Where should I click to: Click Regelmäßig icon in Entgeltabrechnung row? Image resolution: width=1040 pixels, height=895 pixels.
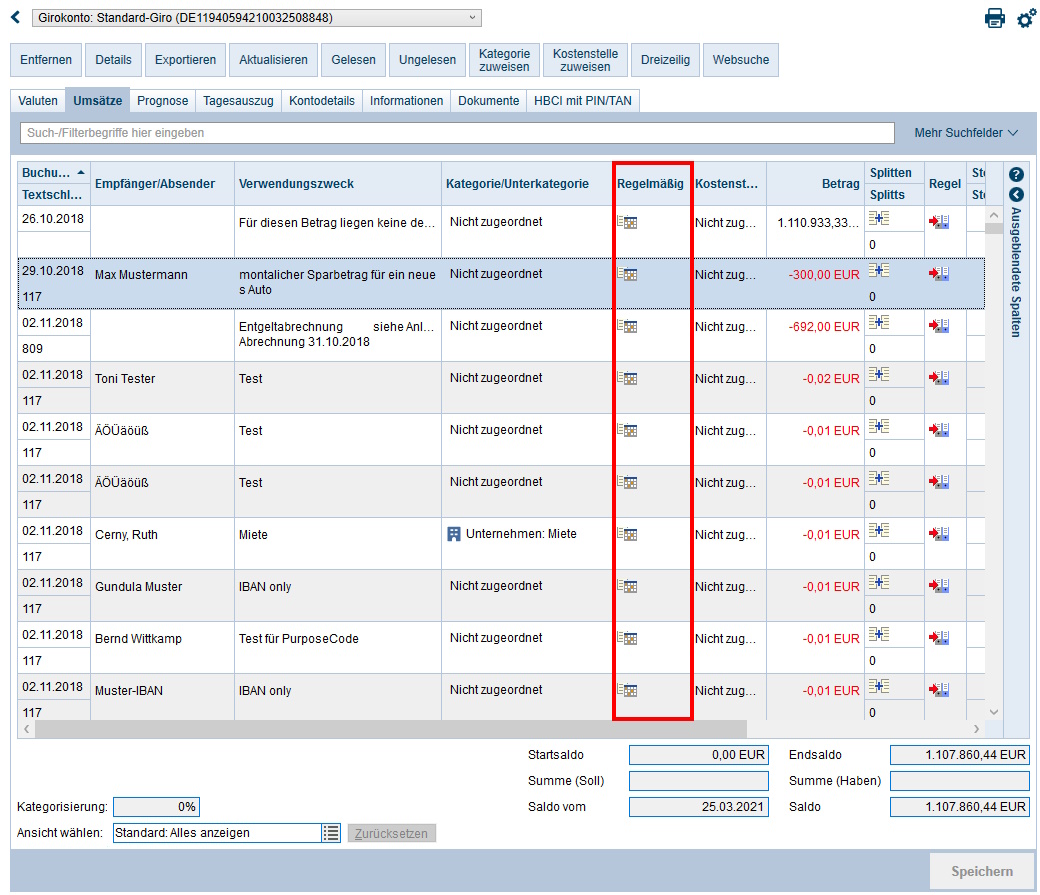pyautogui.click(x=627, y=326)
